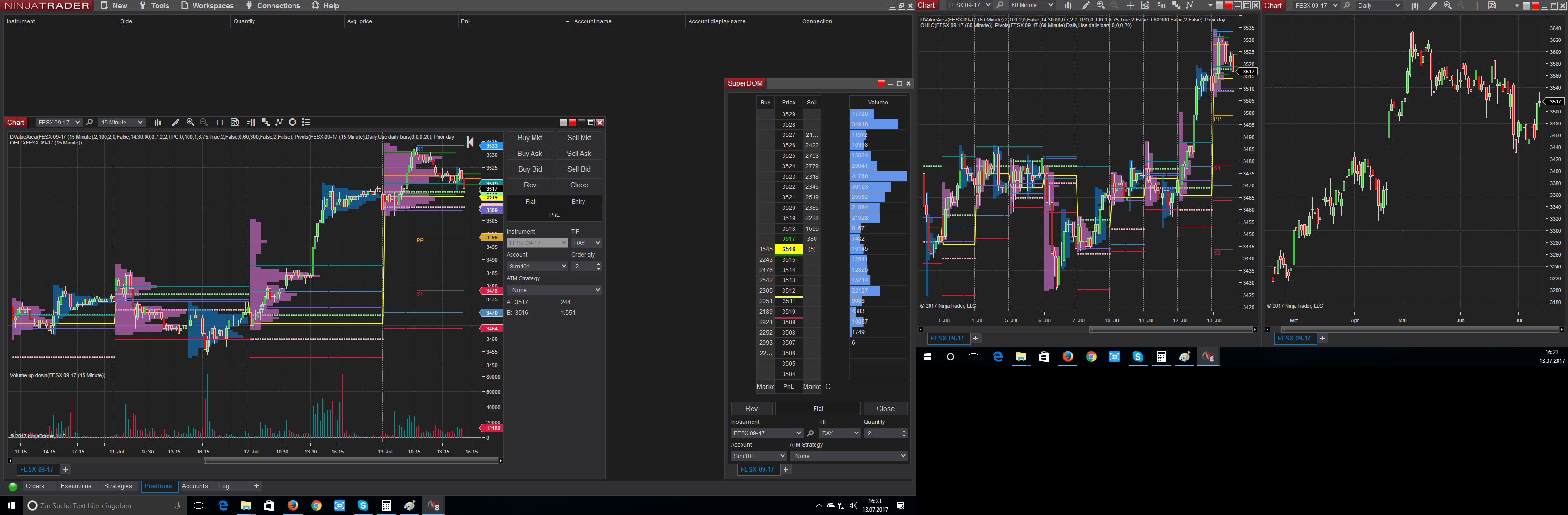Image resolution: width=1568 pixels, height=515 pixels.
Task: Select the 15 Minute interval dropdown
Action: 122,122
